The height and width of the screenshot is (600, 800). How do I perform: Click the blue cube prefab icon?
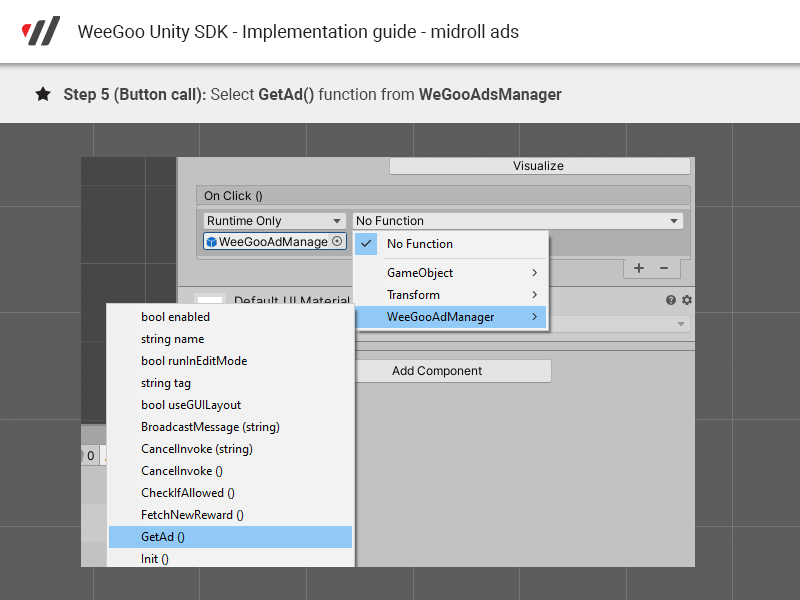click(212, 242)
